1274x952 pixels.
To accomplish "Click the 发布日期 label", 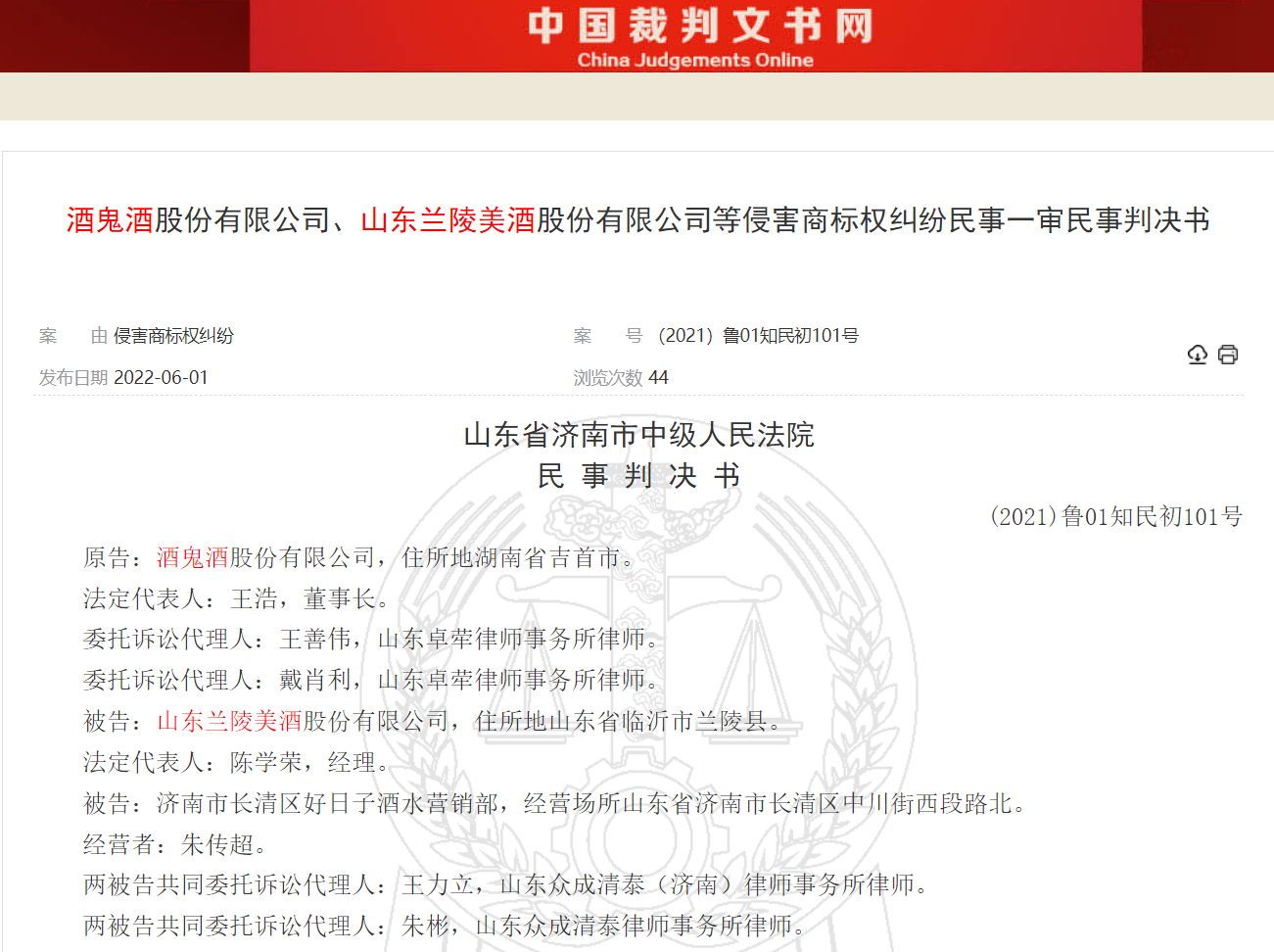I will click(73, 378).
